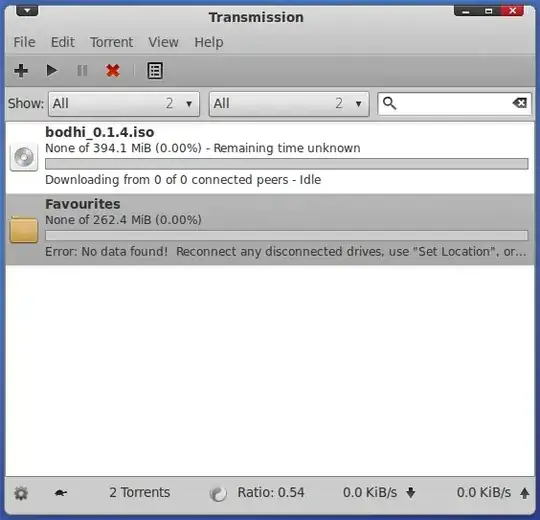Click the magnifier search icon
This screenshot has width=540, height=520.
[390, 103]
